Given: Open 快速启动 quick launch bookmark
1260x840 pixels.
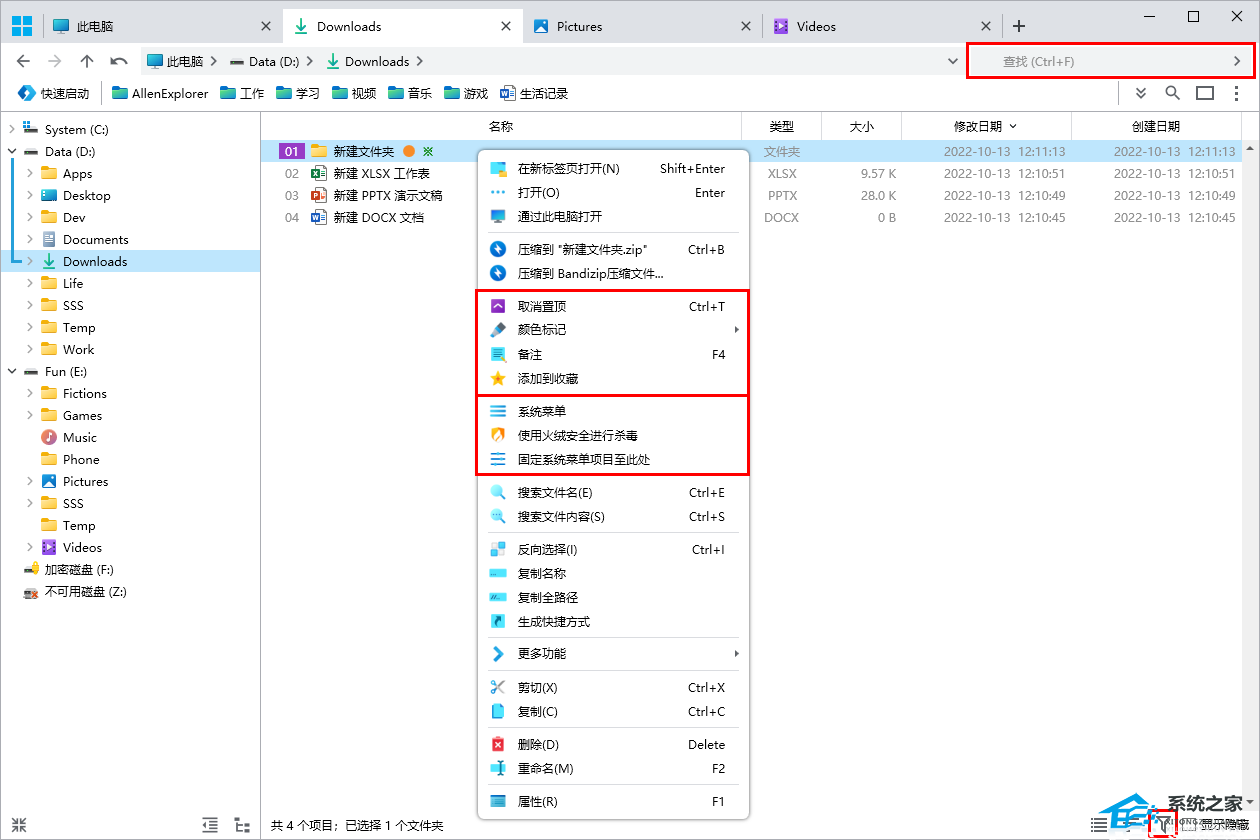Looking at the screenshot, I should point(54,93).
